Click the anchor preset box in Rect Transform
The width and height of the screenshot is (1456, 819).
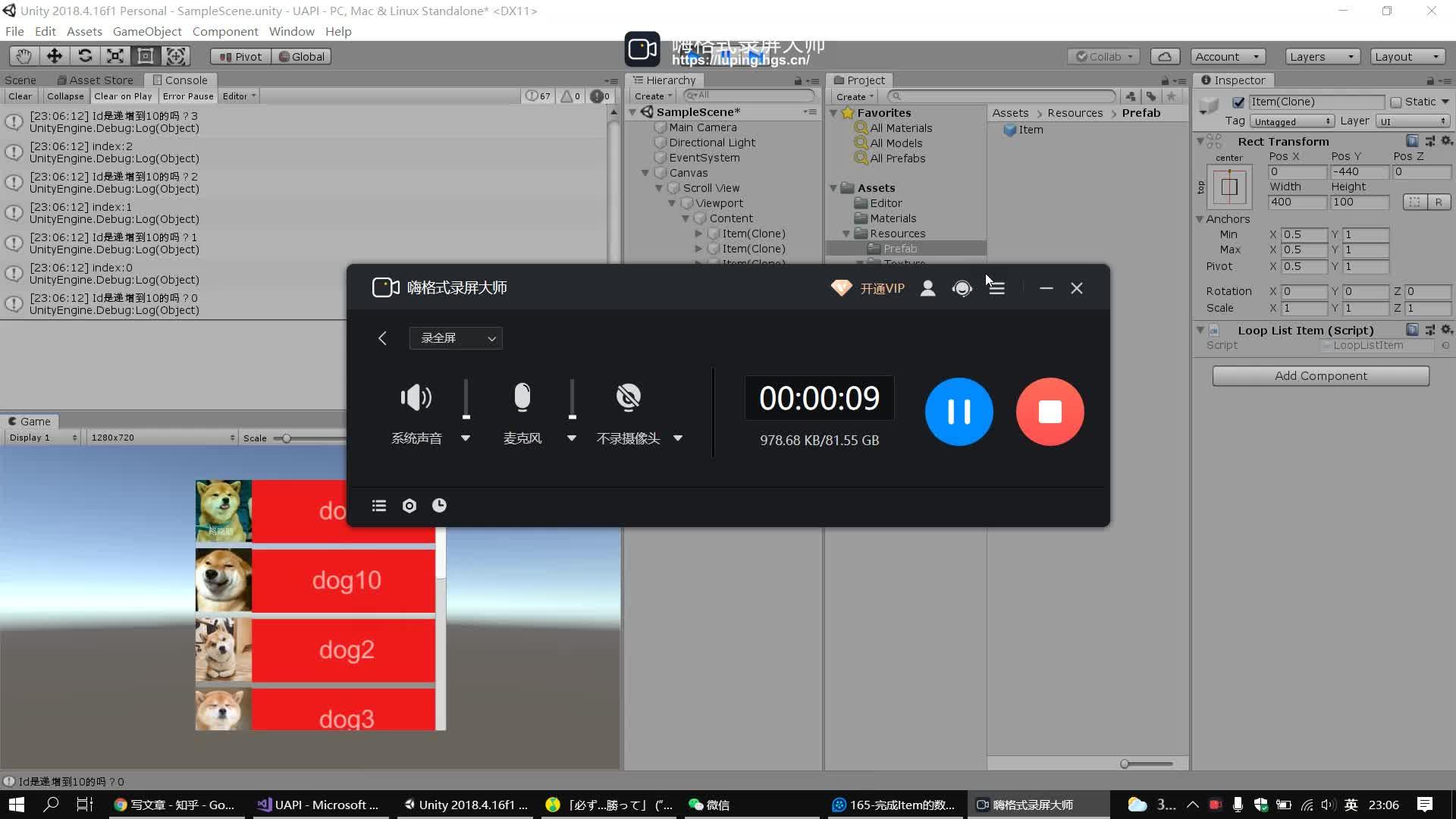click(1229, 186)
